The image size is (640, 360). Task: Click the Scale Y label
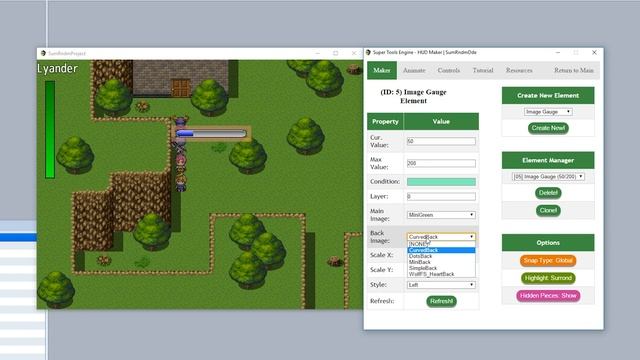(x=381, y=270)
